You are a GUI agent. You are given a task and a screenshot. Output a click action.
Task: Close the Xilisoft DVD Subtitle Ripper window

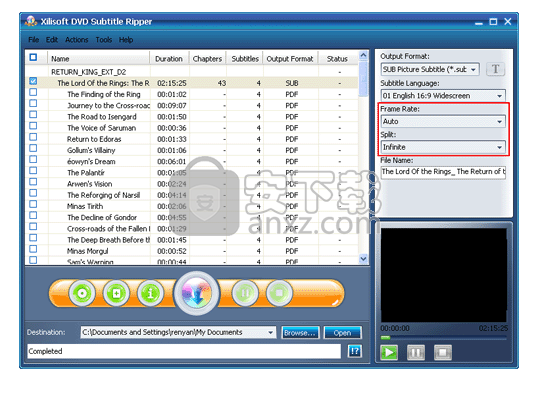pyautogui.click(x=508, y=22)
